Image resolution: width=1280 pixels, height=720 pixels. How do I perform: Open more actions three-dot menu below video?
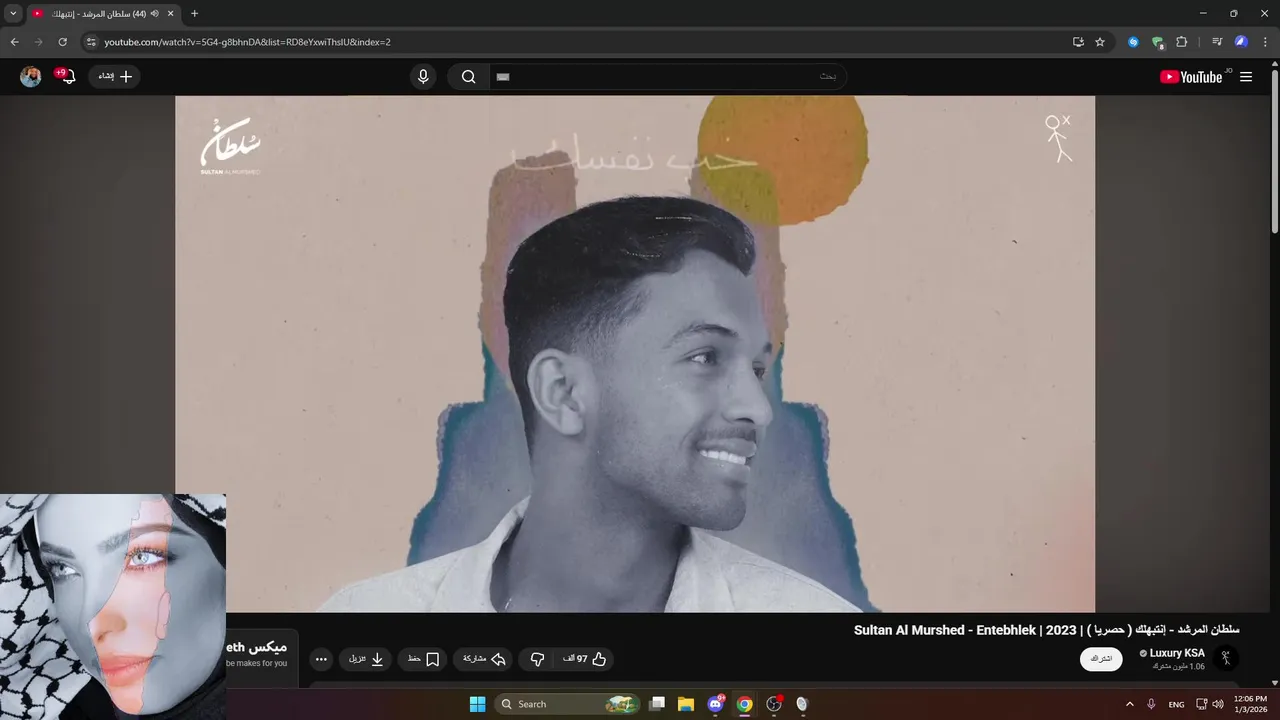(321, 659)
